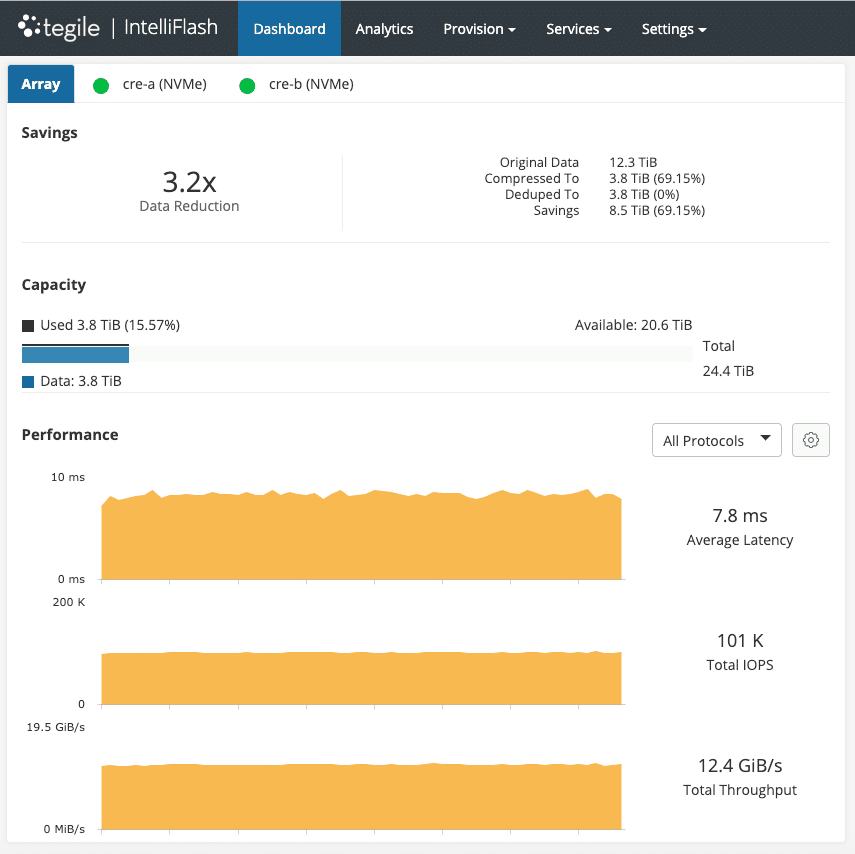Click the green status dot for cre-a
Image resolution: width=855 pixels, height=854 pixels.
tap(100, 85)
